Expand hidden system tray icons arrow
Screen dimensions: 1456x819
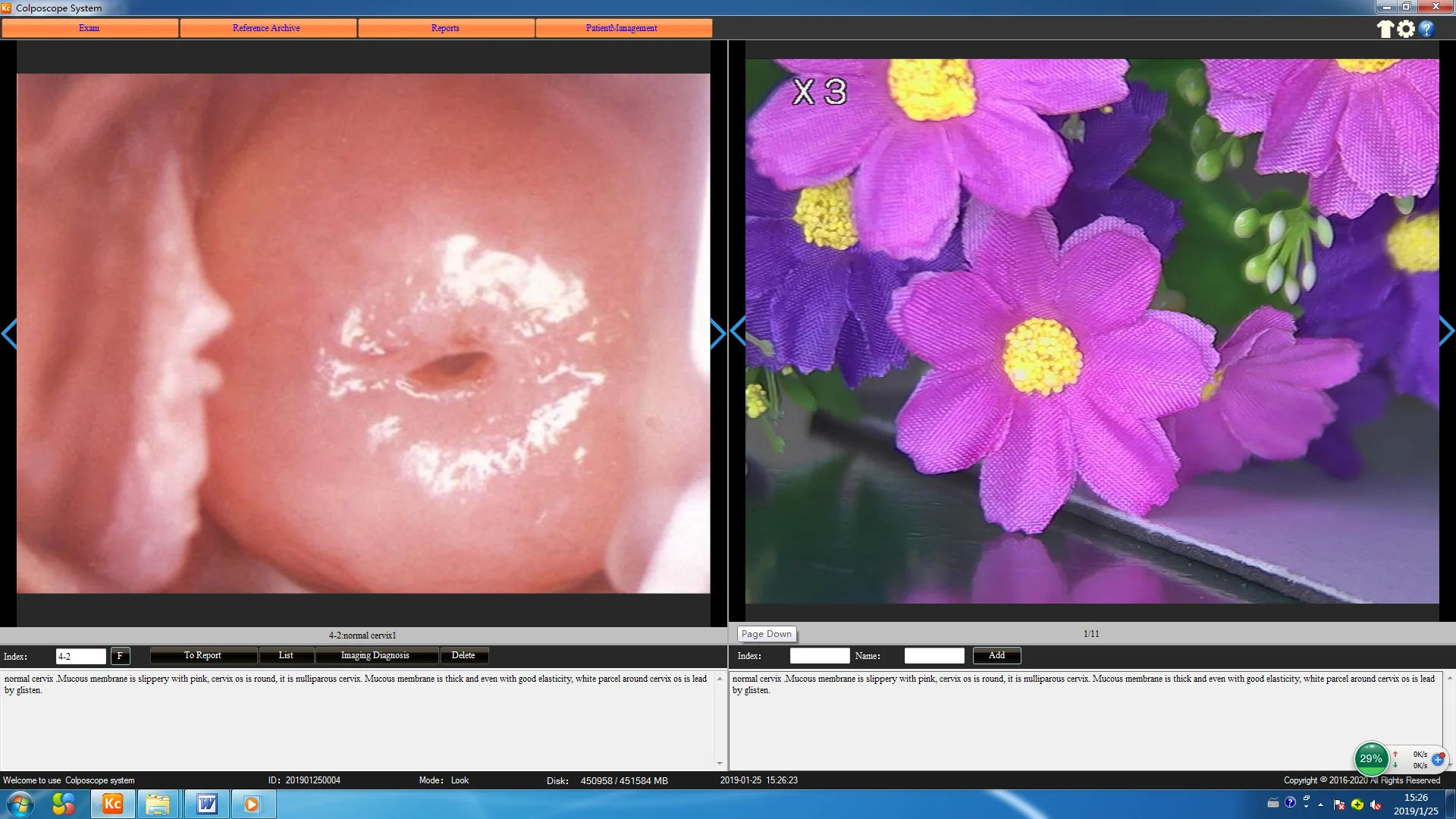(1320, 805)
